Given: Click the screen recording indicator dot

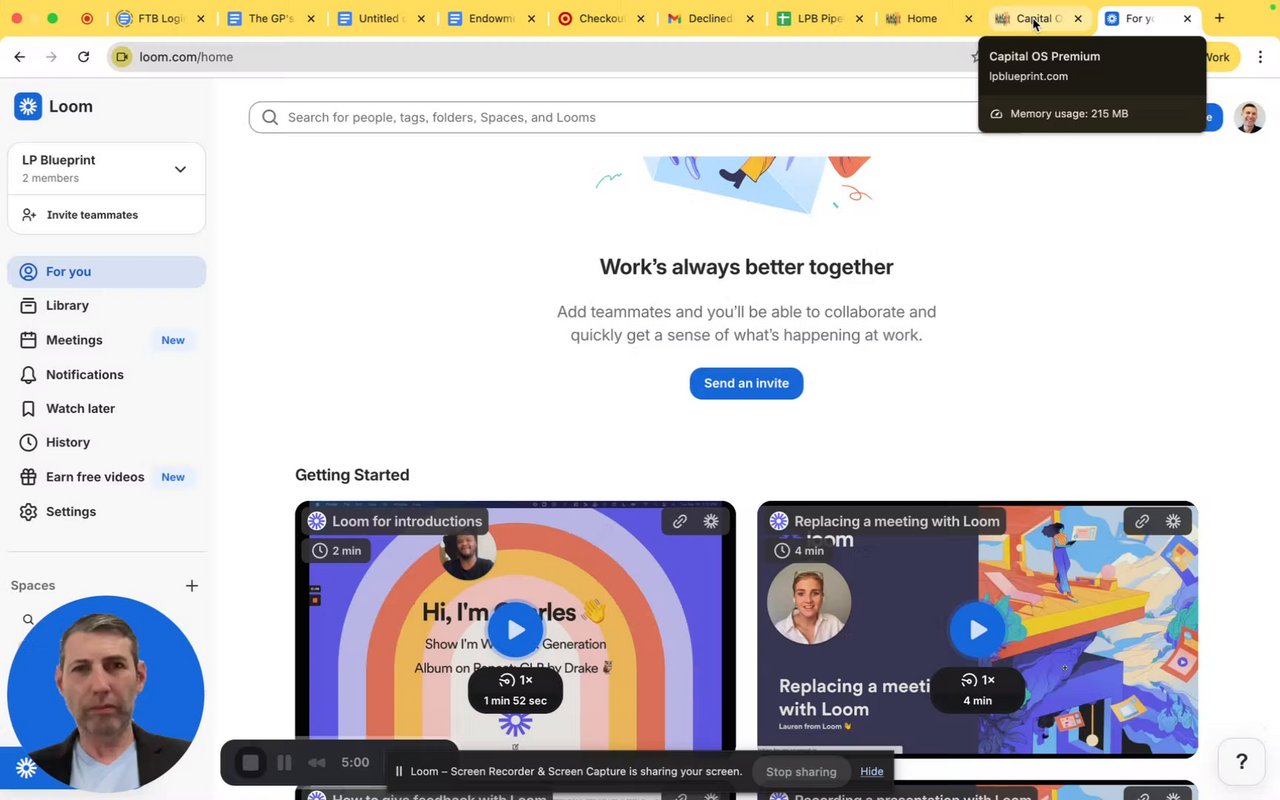Looking at the screenshot, I should 87,18.
